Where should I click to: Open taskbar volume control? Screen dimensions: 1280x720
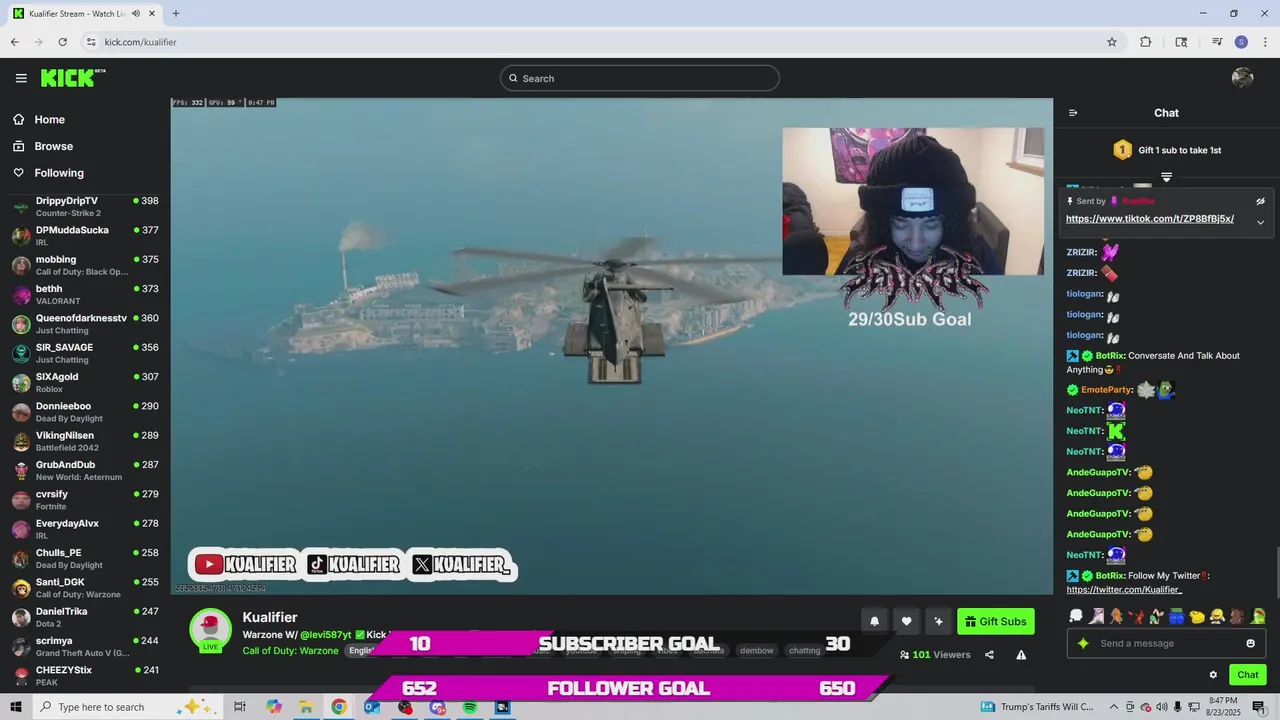click(x=1161, y=707)
